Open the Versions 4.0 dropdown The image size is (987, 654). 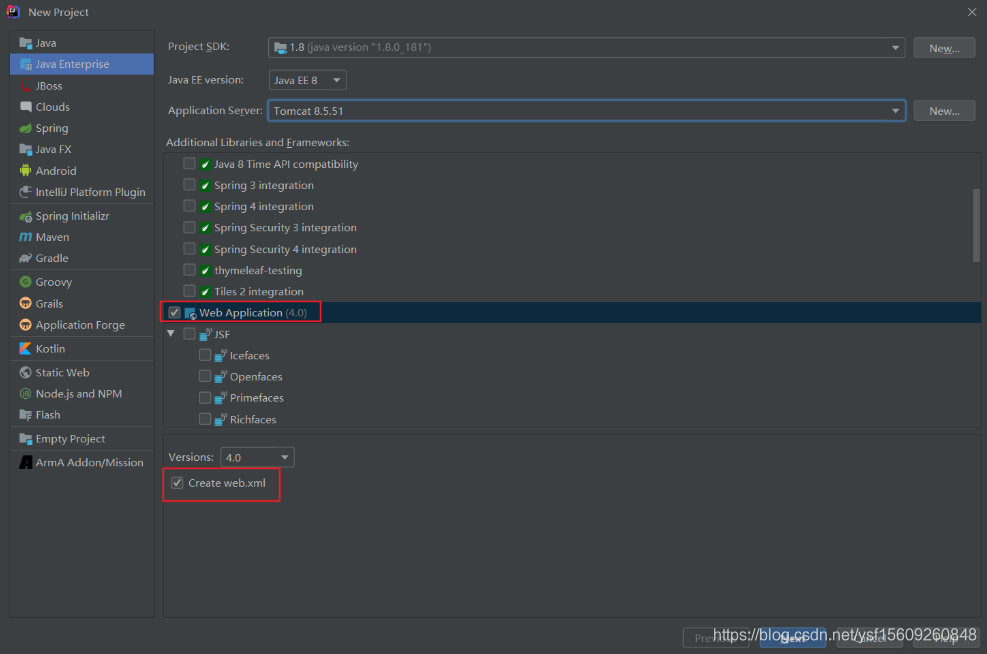tap(257, 458)
